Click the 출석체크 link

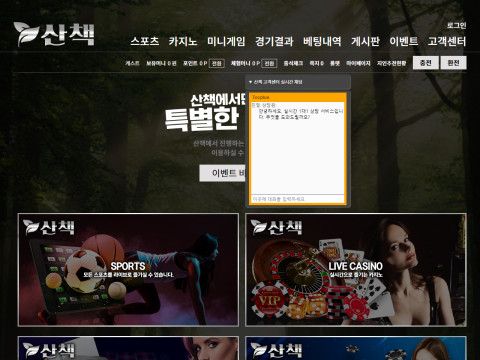coord(293,63)
